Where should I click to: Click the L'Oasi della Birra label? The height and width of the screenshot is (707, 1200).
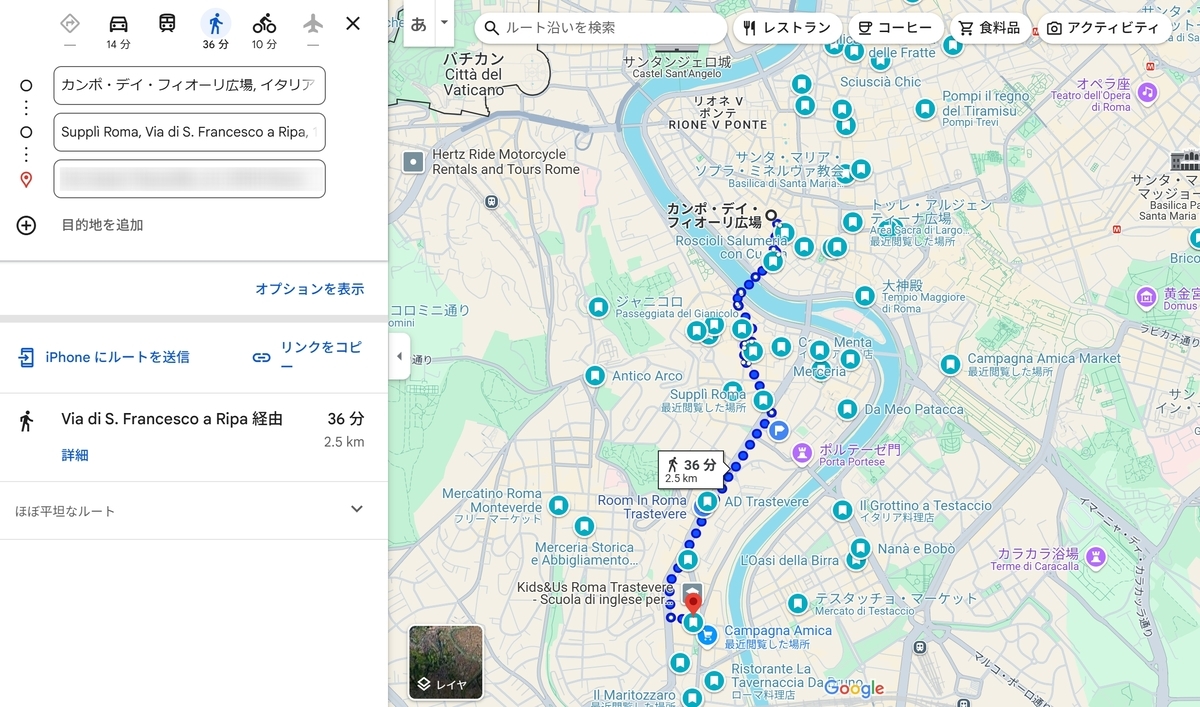[791, 560]
